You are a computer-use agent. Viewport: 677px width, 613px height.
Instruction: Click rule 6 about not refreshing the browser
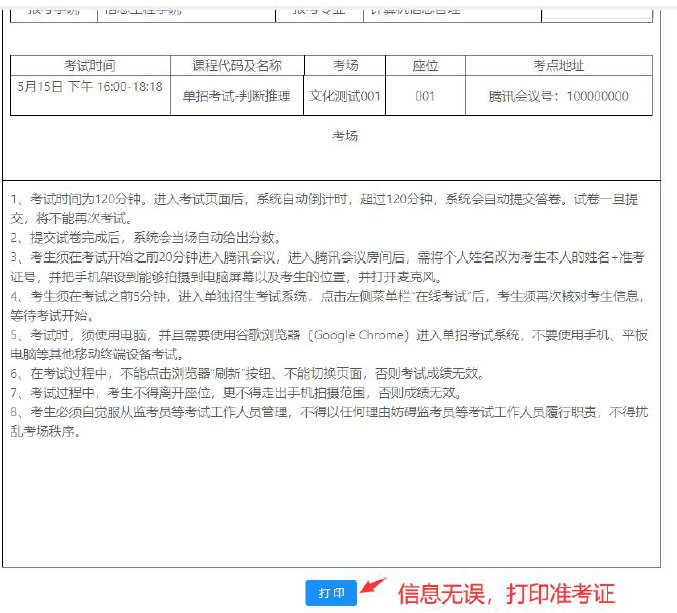click(x=248, y=373)
